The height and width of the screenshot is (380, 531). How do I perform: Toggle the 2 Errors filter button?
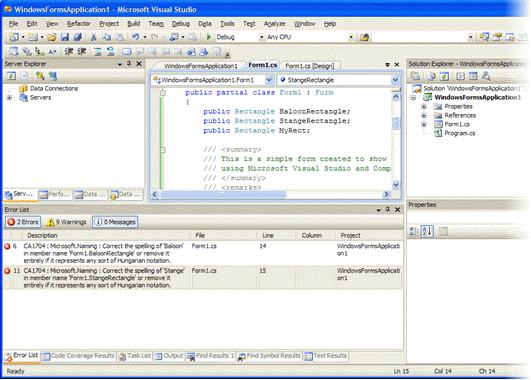coord(23,222)
